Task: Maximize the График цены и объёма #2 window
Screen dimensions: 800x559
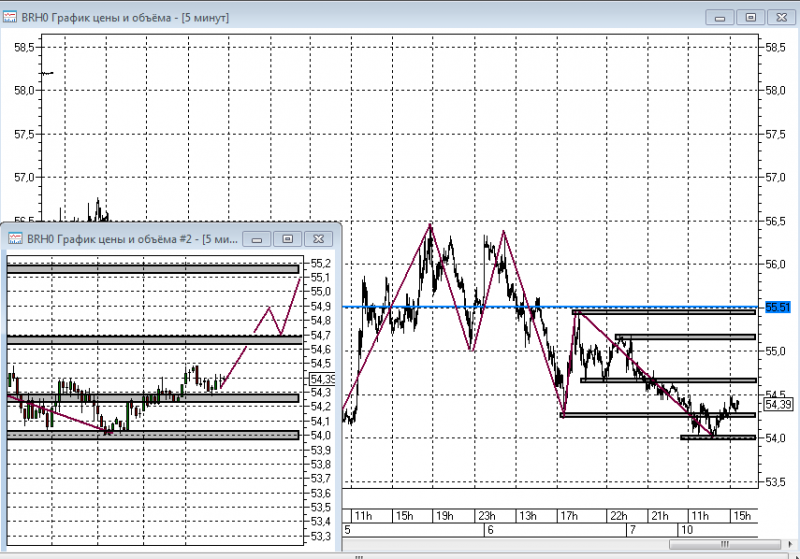Action: [287, 239]
